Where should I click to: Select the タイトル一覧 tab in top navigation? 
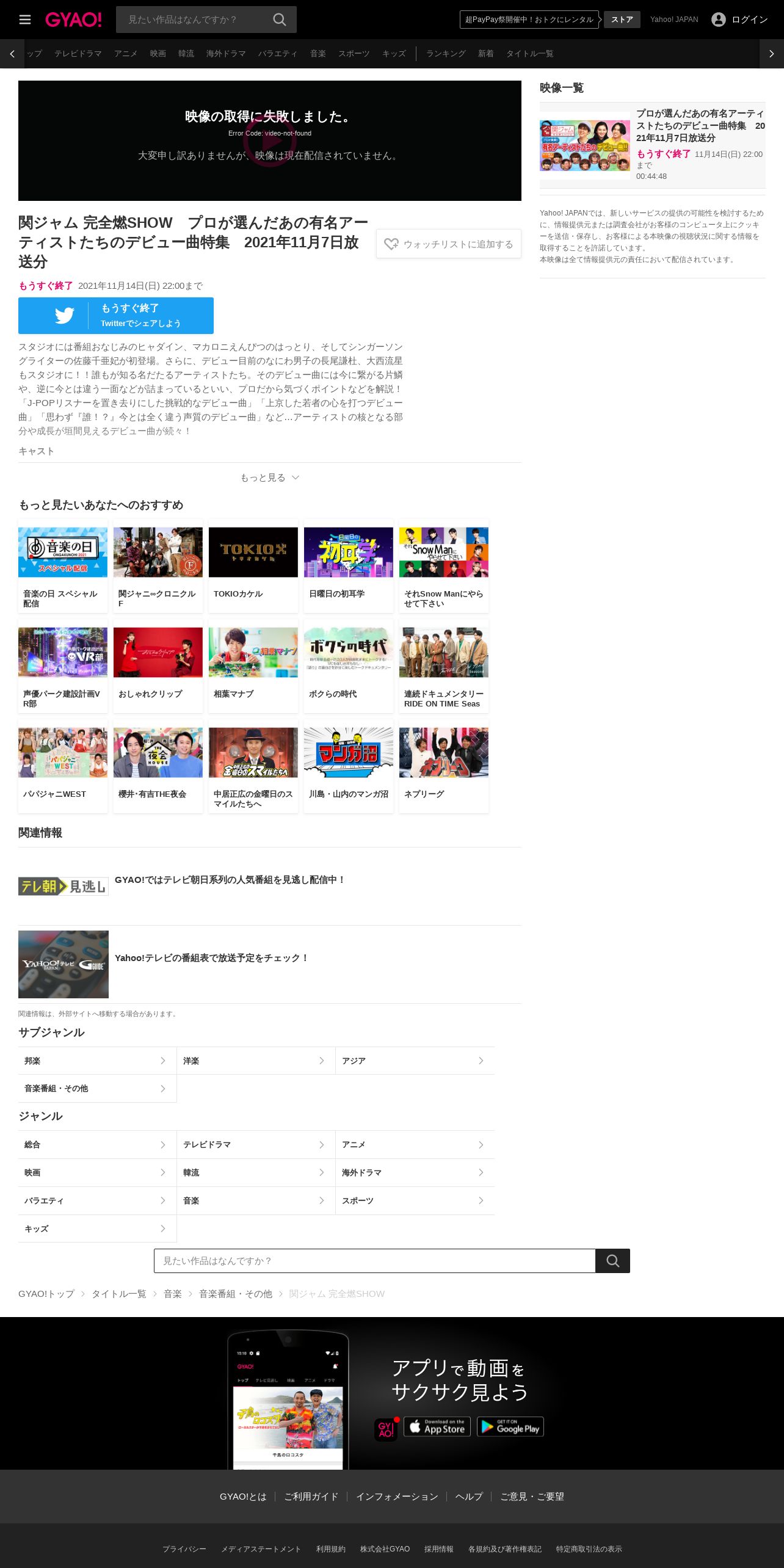[530, 54]
